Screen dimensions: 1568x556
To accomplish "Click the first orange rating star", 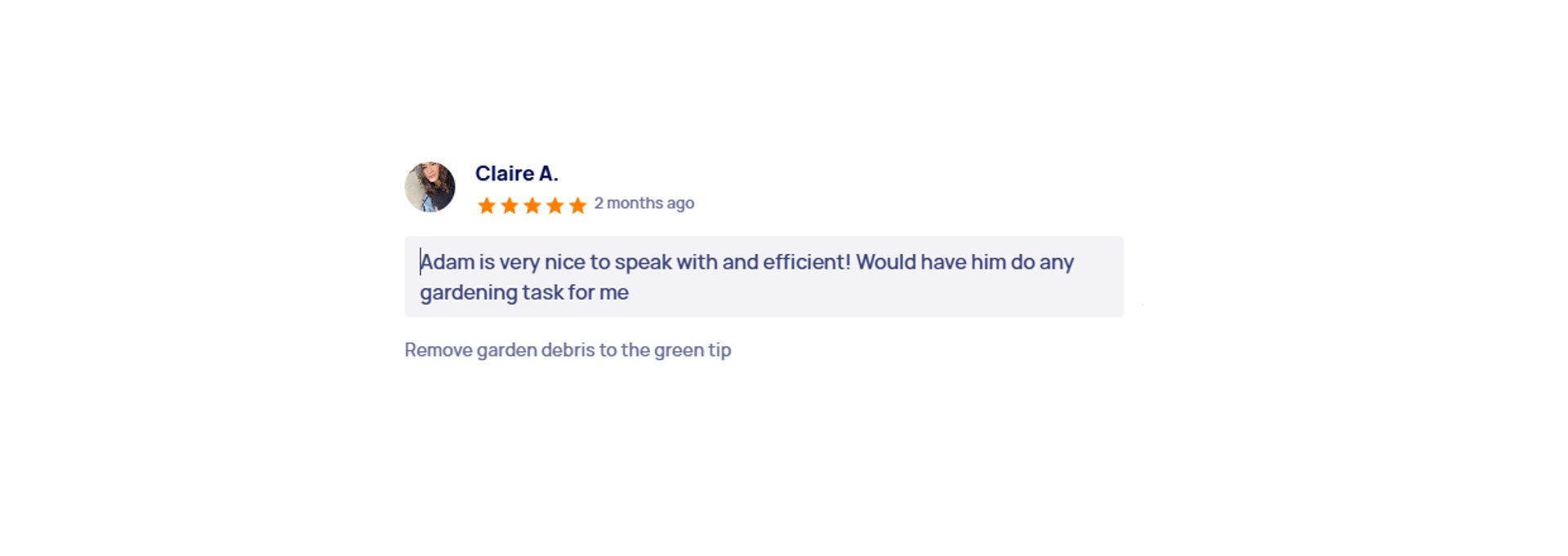I will [487, 205].
